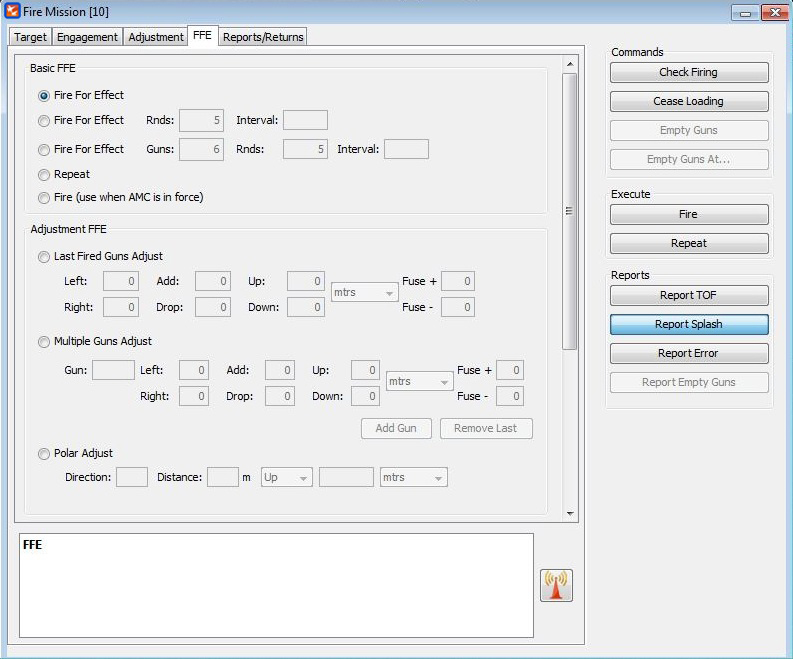Open the Up dropdown in Polar Adjust
Image resolution: width=793 pixels, height=659 pixels.
287,477
